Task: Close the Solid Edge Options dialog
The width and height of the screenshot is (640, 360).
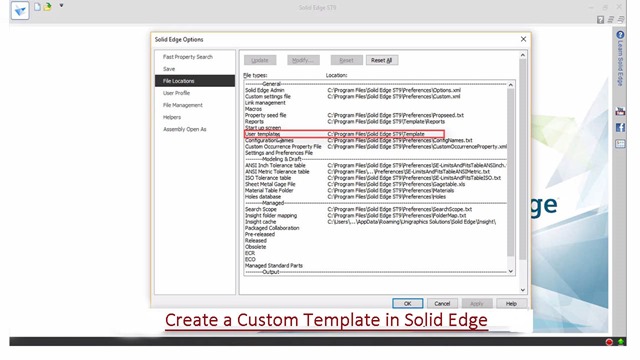Action: [523, 39]
